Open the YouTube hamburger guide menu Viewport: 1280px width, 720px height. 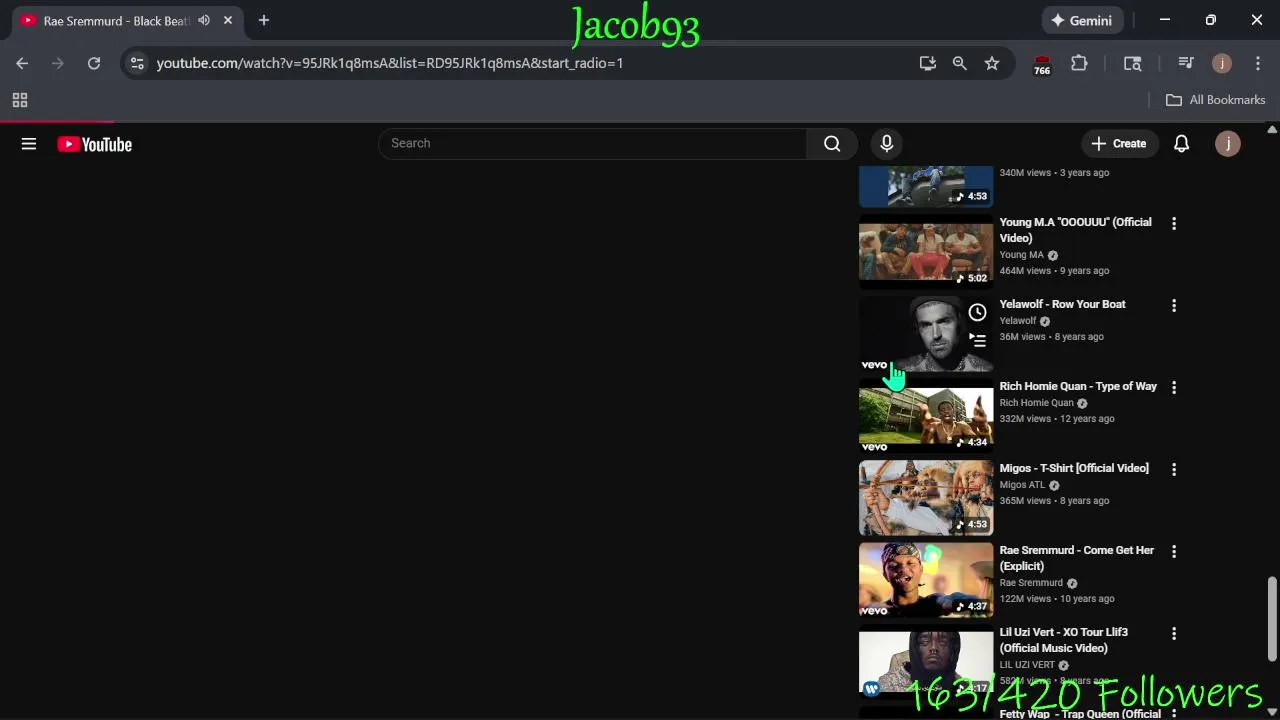pos(29,144)
